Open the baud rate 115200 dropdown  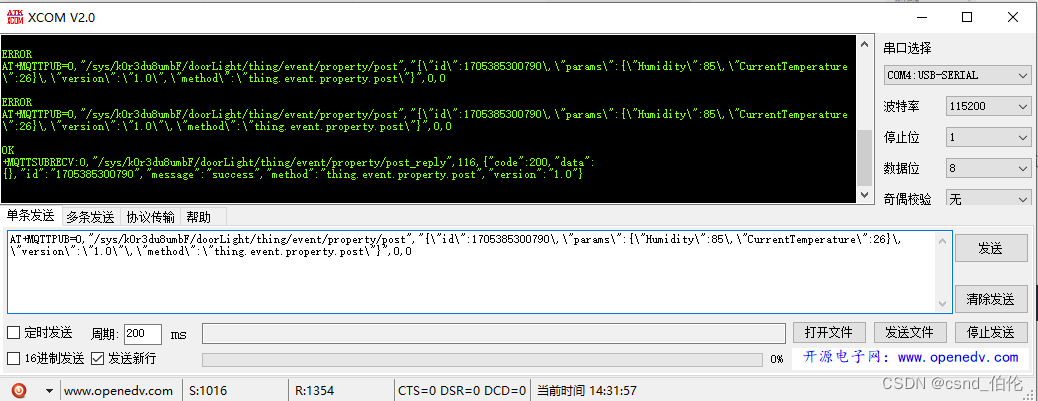988,106
